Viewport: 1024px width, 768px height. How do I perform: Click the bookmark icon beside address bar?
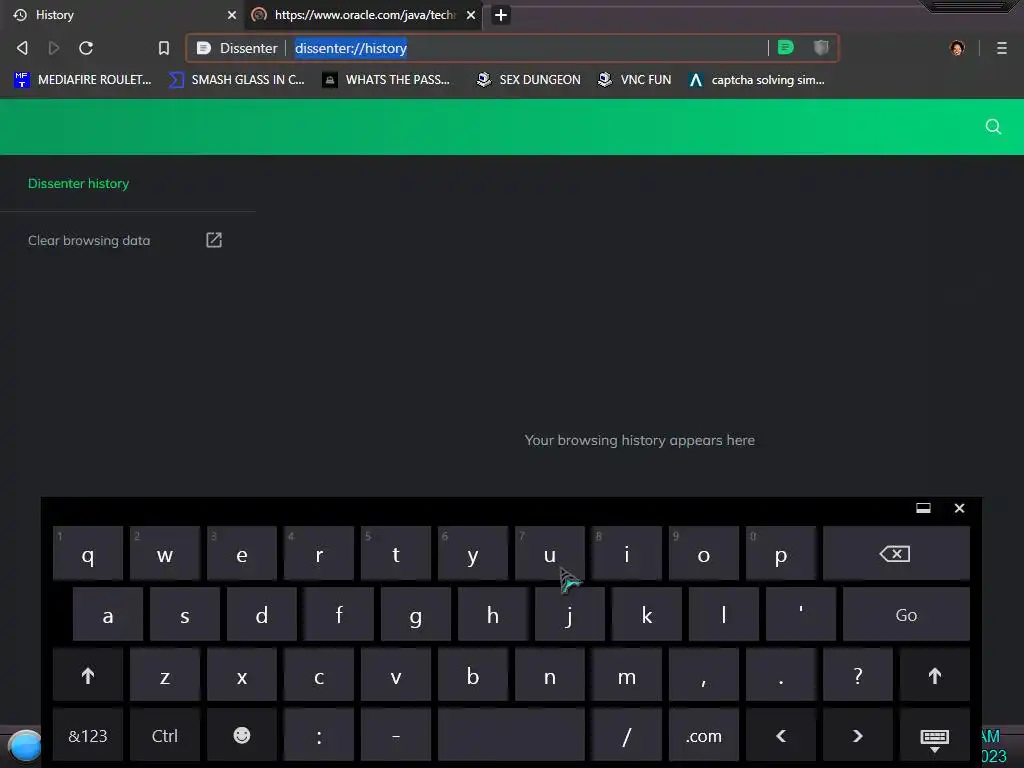click(x=164, y=48)
